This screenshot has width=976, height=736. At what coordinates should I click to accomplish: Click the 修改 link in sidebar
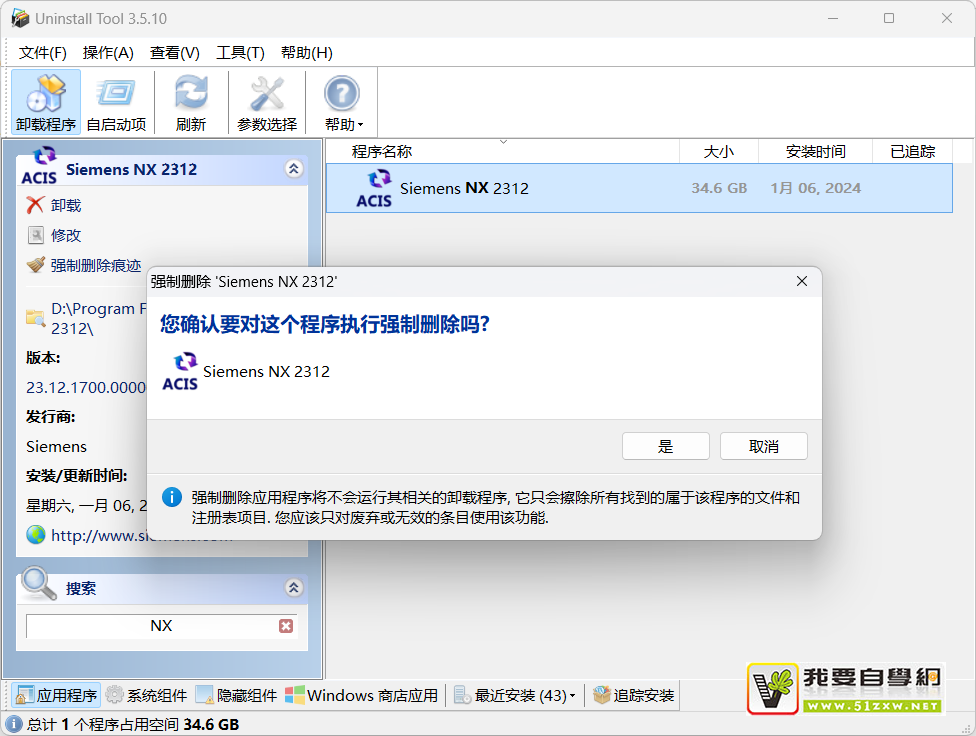point(66,235)
